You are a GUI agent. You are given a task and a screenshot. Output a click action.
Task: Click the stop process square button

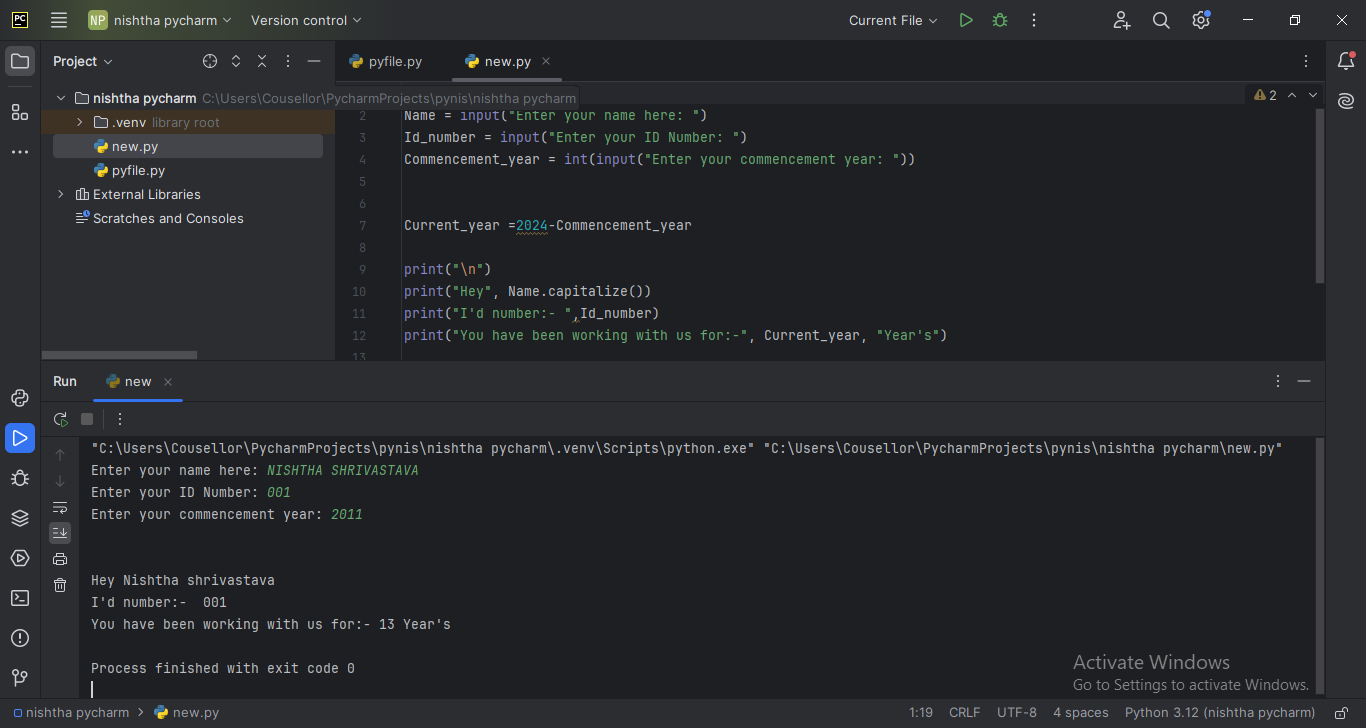[x=87, y=419]
